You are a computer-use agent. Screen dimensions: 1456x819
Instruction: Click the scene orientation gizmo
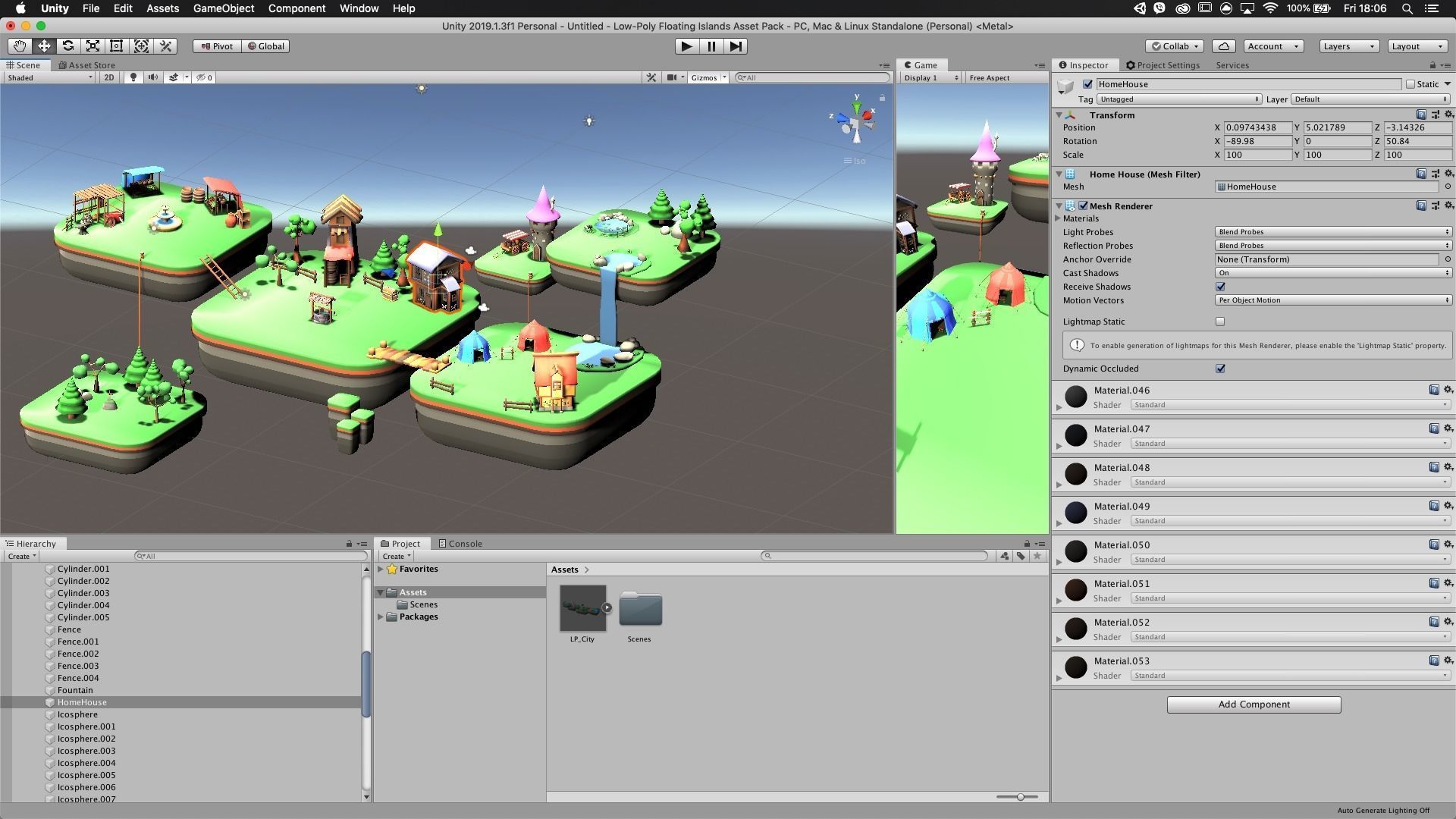coord(856,121)
